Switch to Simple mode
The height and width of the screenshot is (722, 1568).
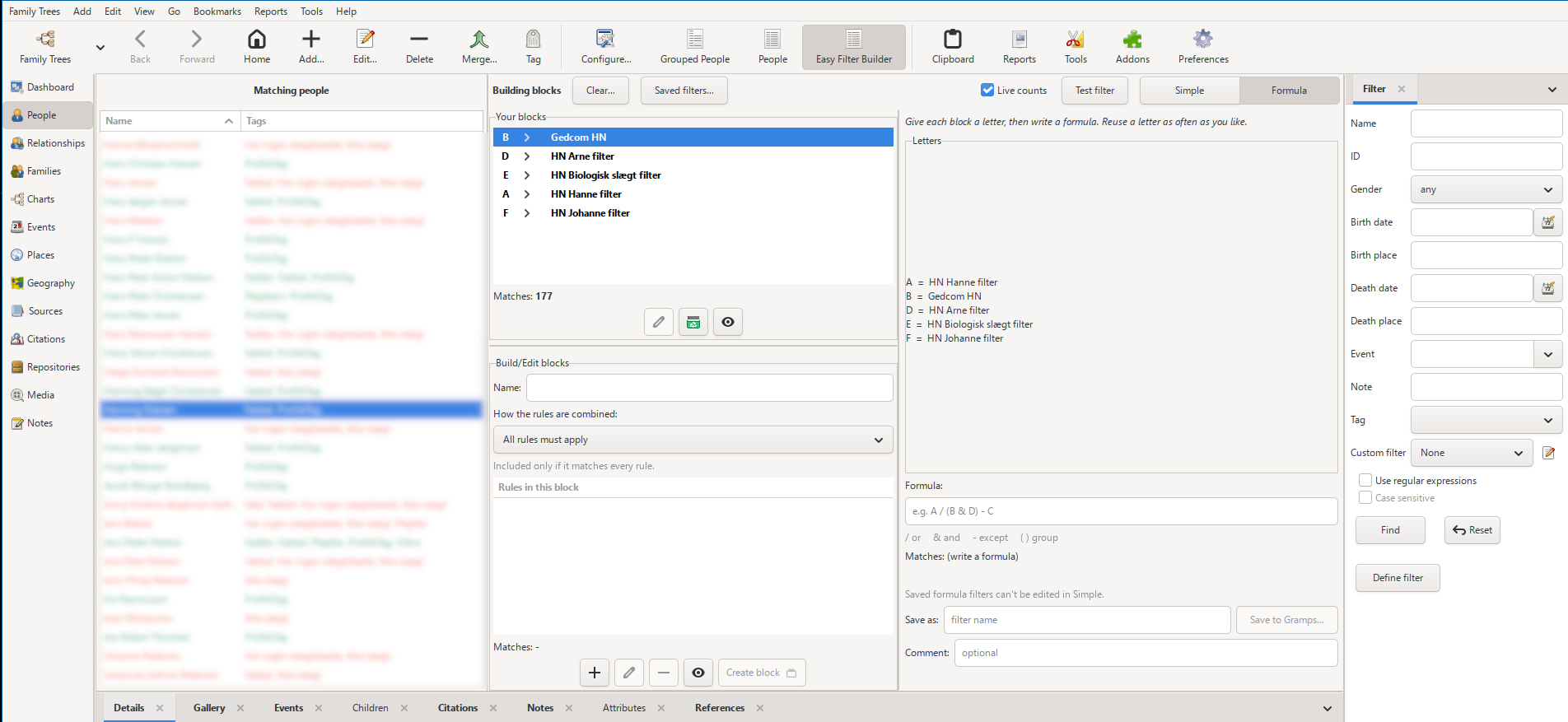click(1189, 91)
